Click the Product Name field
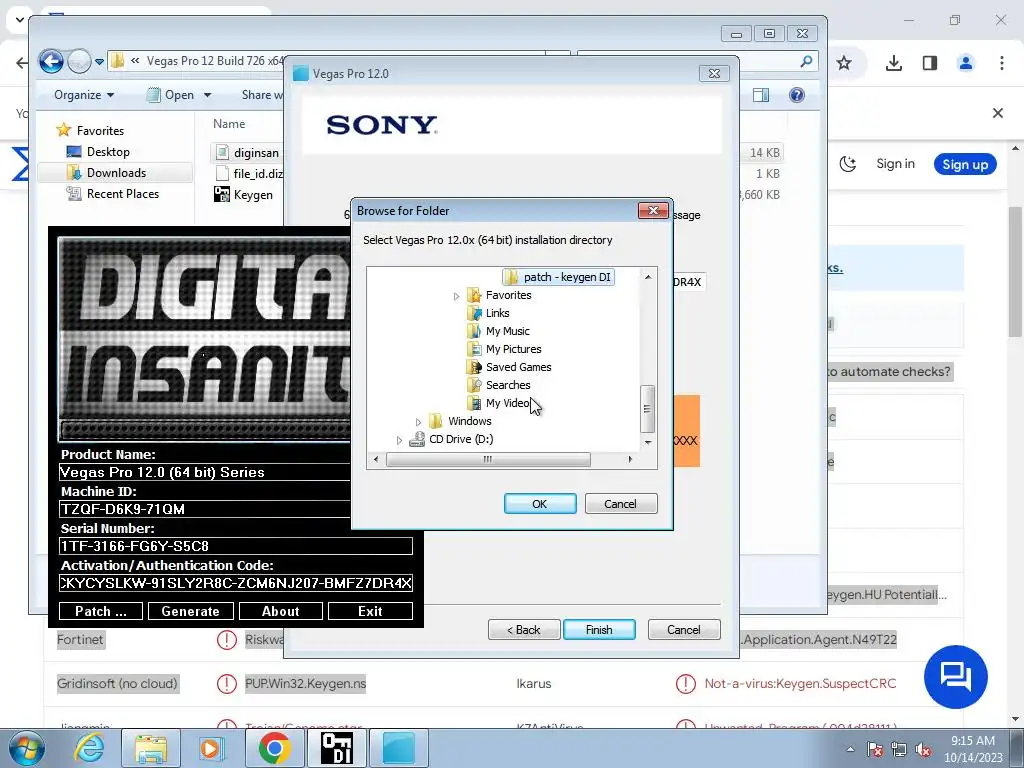 204,472
